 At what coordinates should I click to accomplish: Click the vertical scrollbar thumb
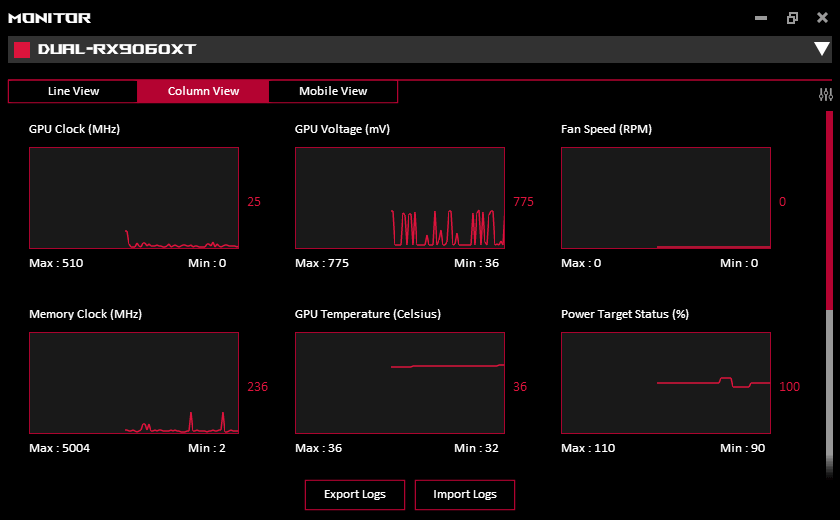click(829, 210)
